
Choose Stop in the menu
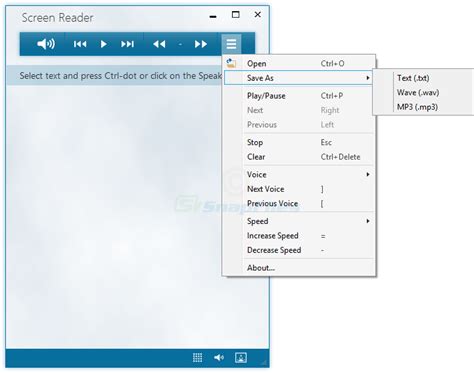tap(299, 142)
